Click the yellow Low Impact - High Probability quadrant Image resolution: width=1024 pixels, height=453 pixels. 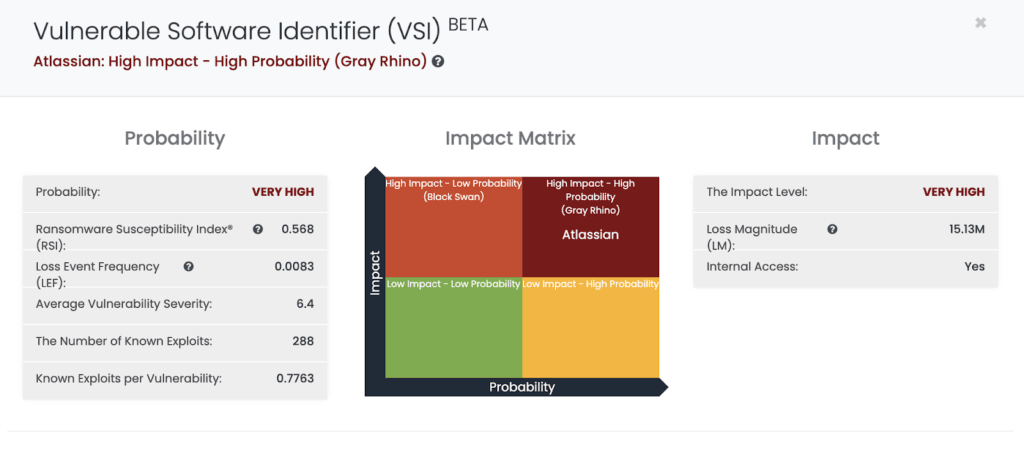click(590, 332)
